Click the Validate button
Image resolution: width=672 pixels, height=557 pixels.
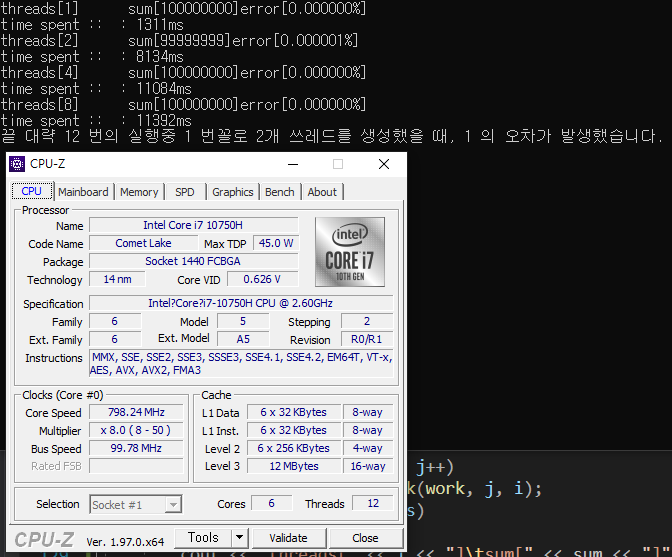click(288, 538)
